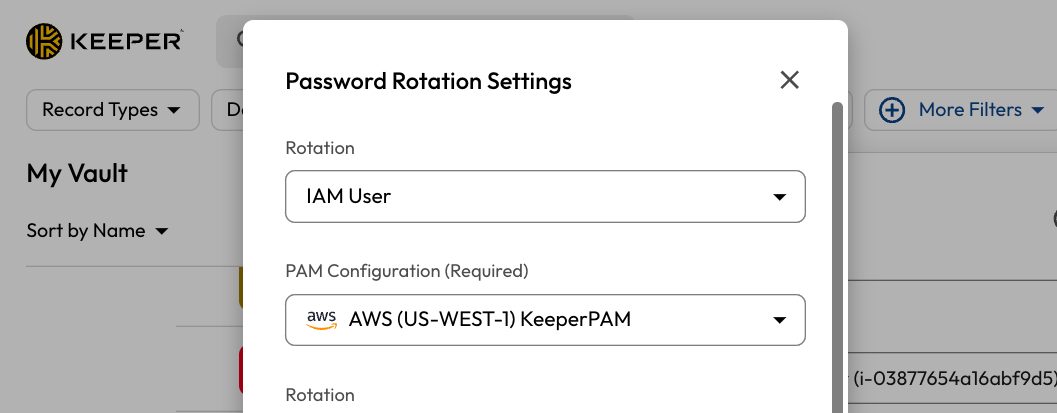Click the Keeper logo emblem
Screen dimensions: 1057x413
pos(44,40)
